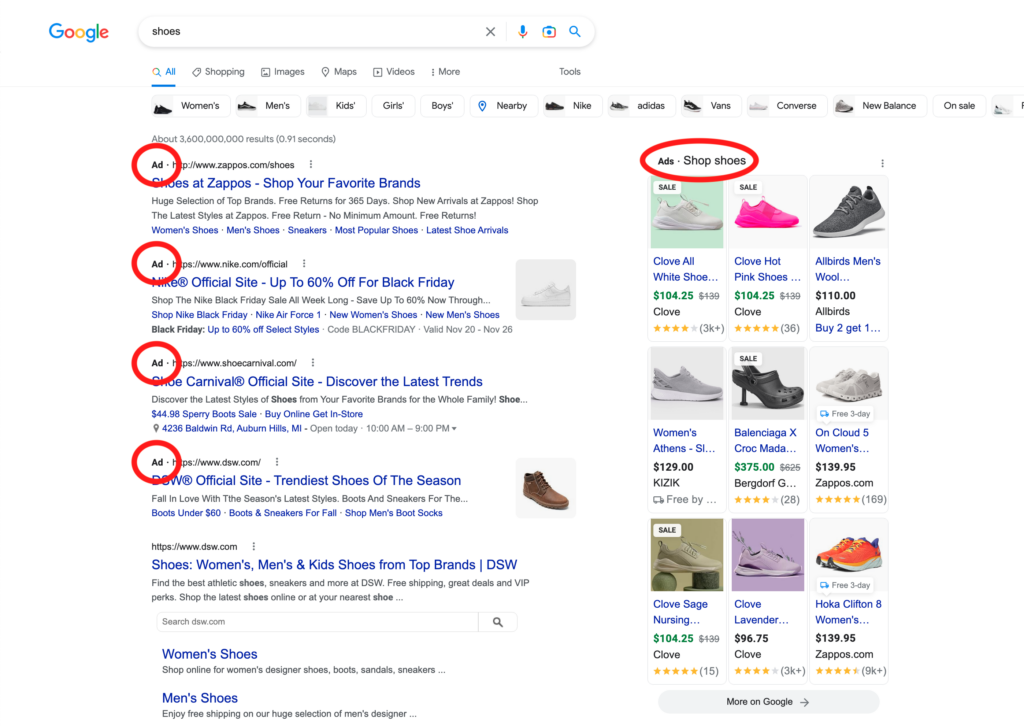The width and height of the screenshot is (1024, 726).
Task: Click the dsw.com sitelinks search magnifier
Action: pyautogui.click(x=498, y=622)
